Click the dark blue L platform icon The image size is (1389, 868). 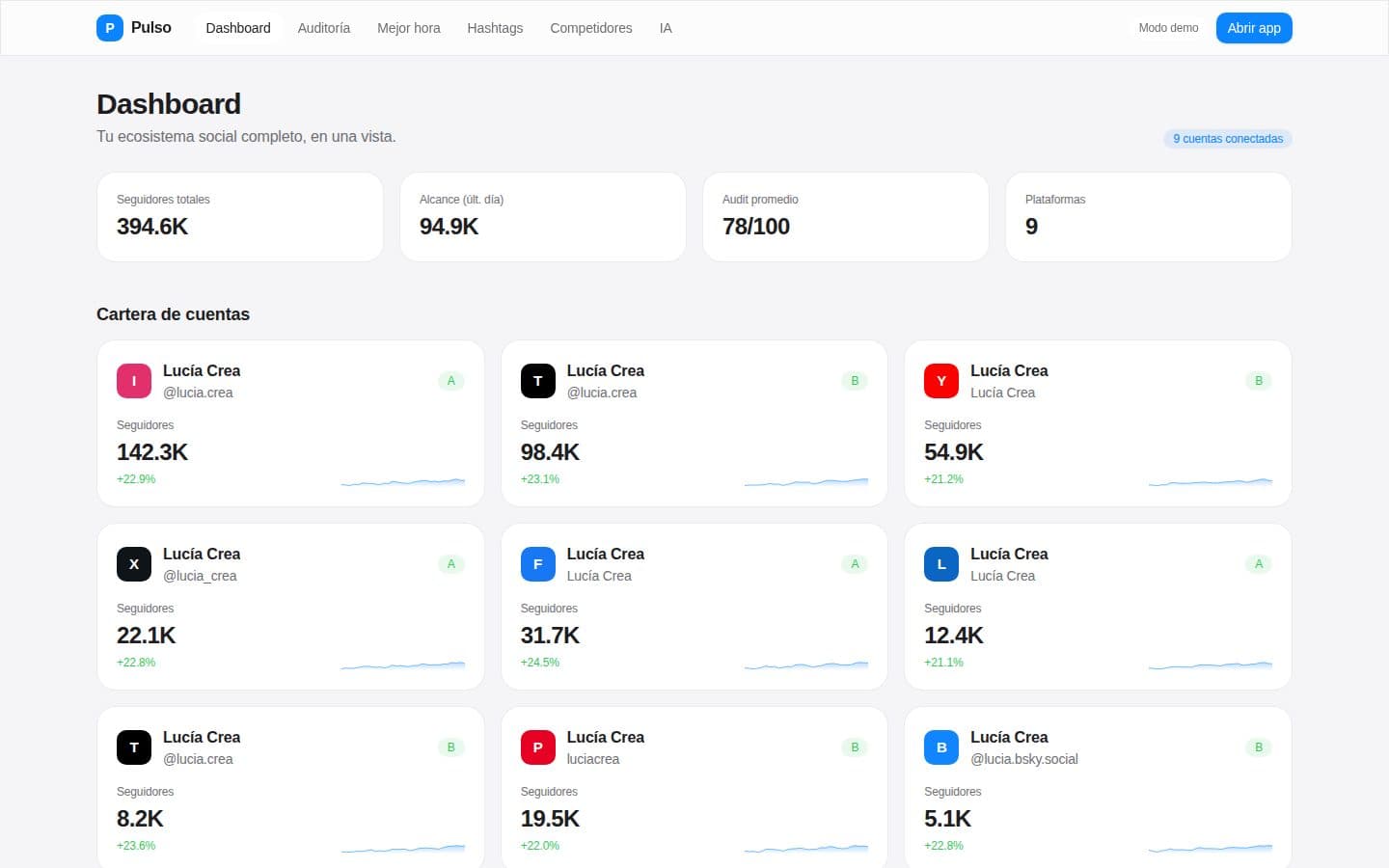pos(941,564)
